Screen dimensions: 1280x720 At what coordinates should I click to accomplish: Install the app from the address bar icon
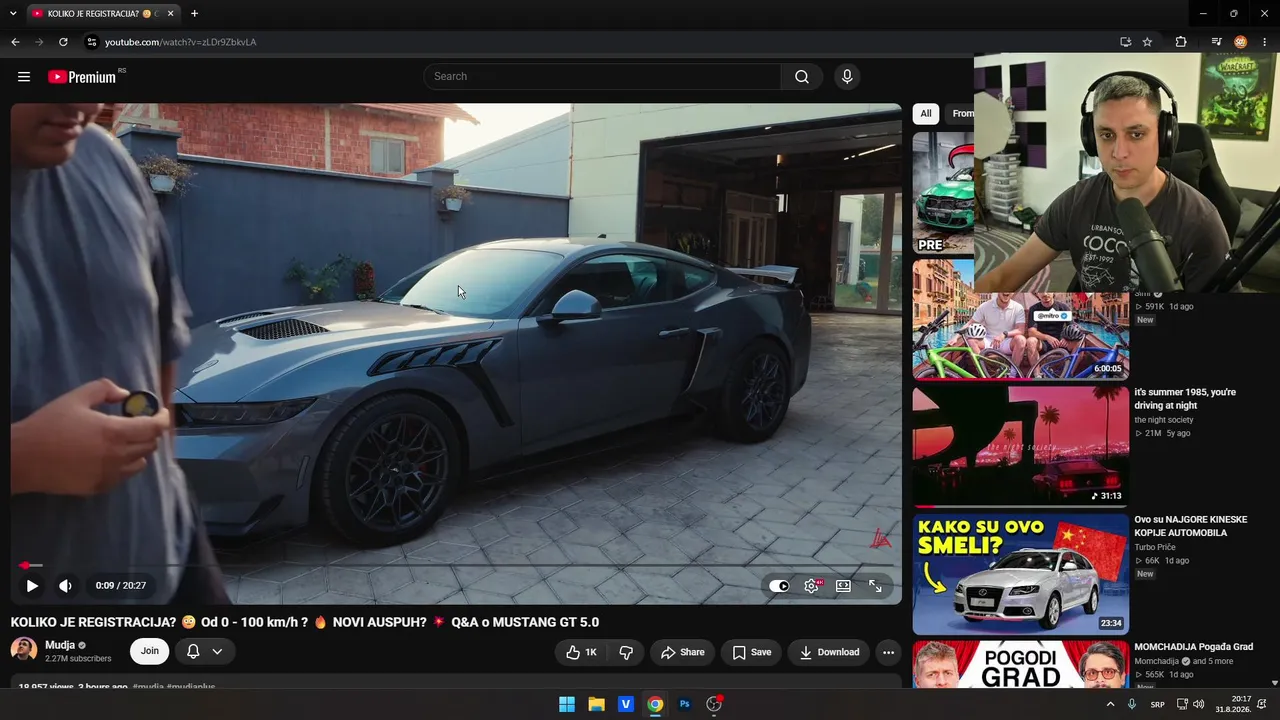coord(1126,42)
